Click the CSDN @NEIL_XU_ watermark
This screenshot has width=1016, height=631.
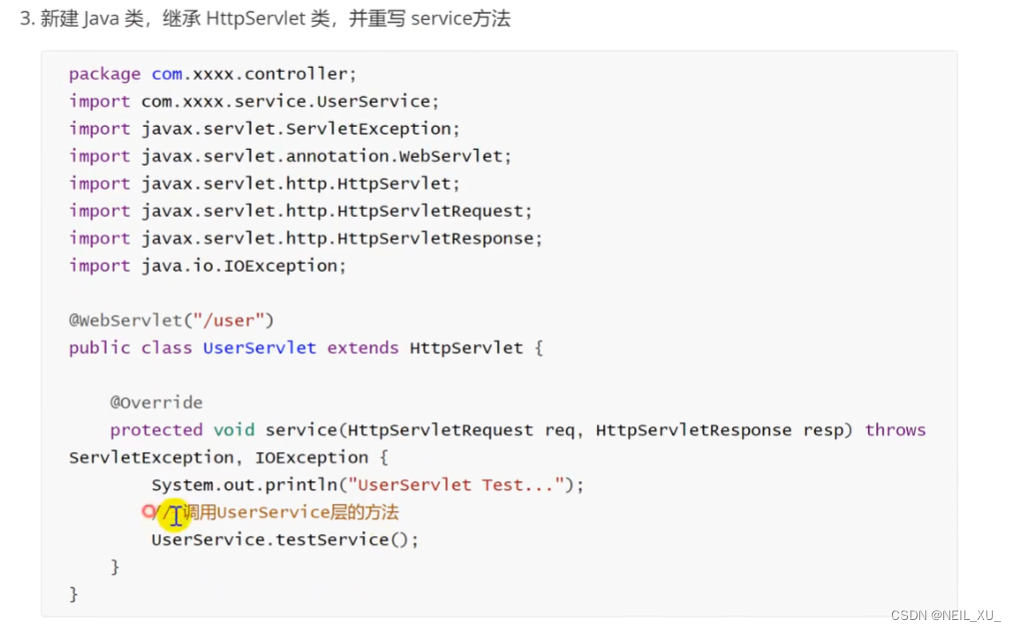[945, 615]
